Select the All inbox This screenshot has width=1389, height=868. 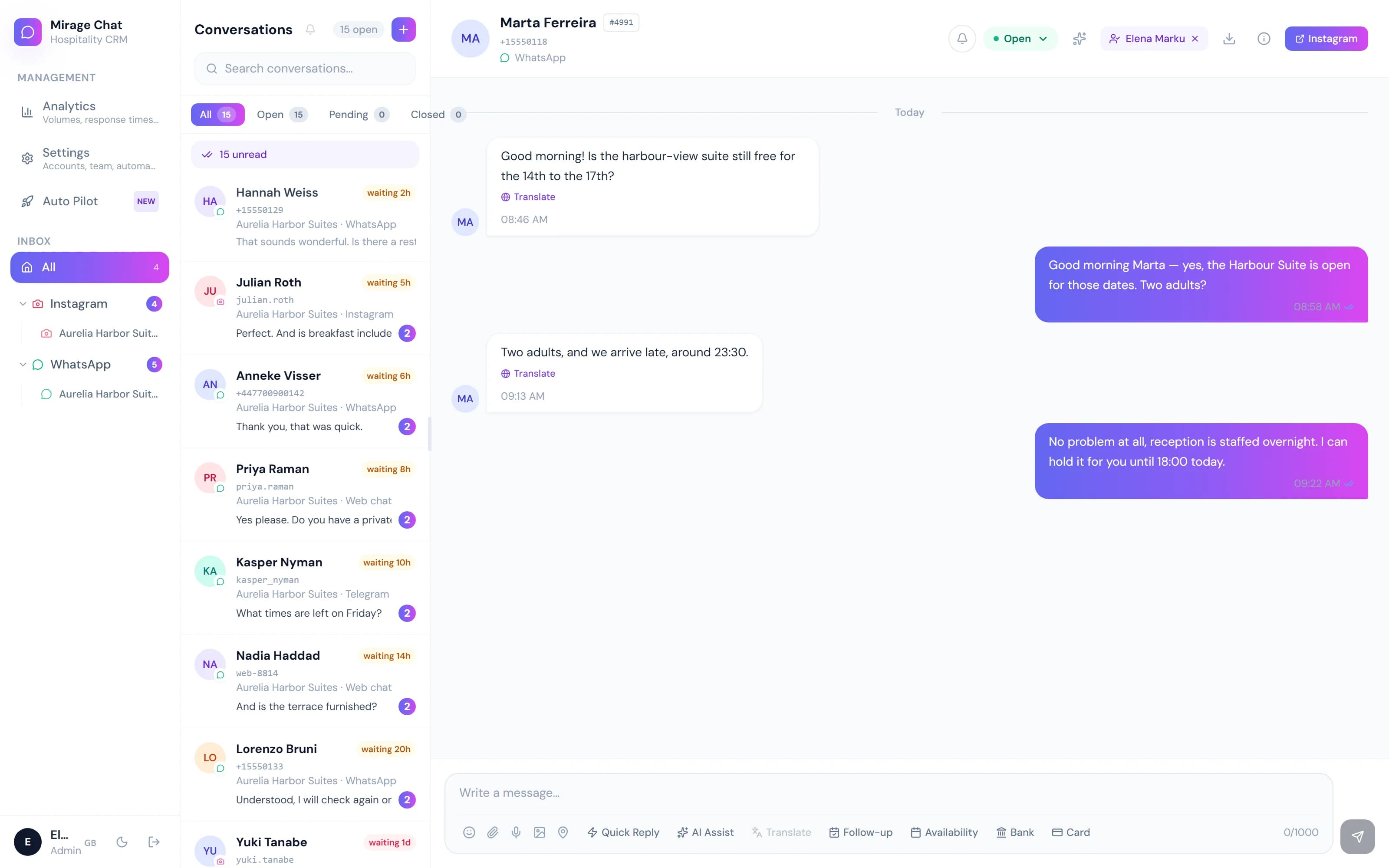point(89,267)
